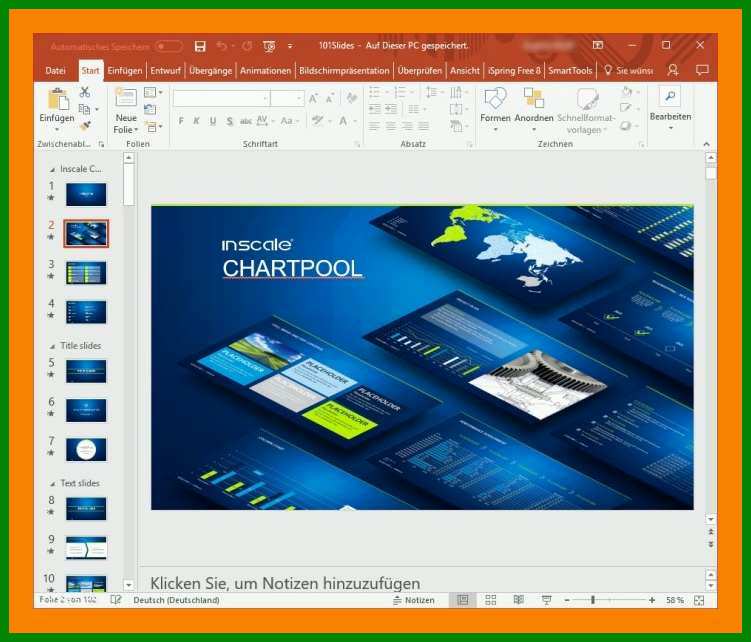The height and width of the screenshot is (642, 751).
Task: Switch to Normal view icon in status bar
Action: click(x=463, y=600)
